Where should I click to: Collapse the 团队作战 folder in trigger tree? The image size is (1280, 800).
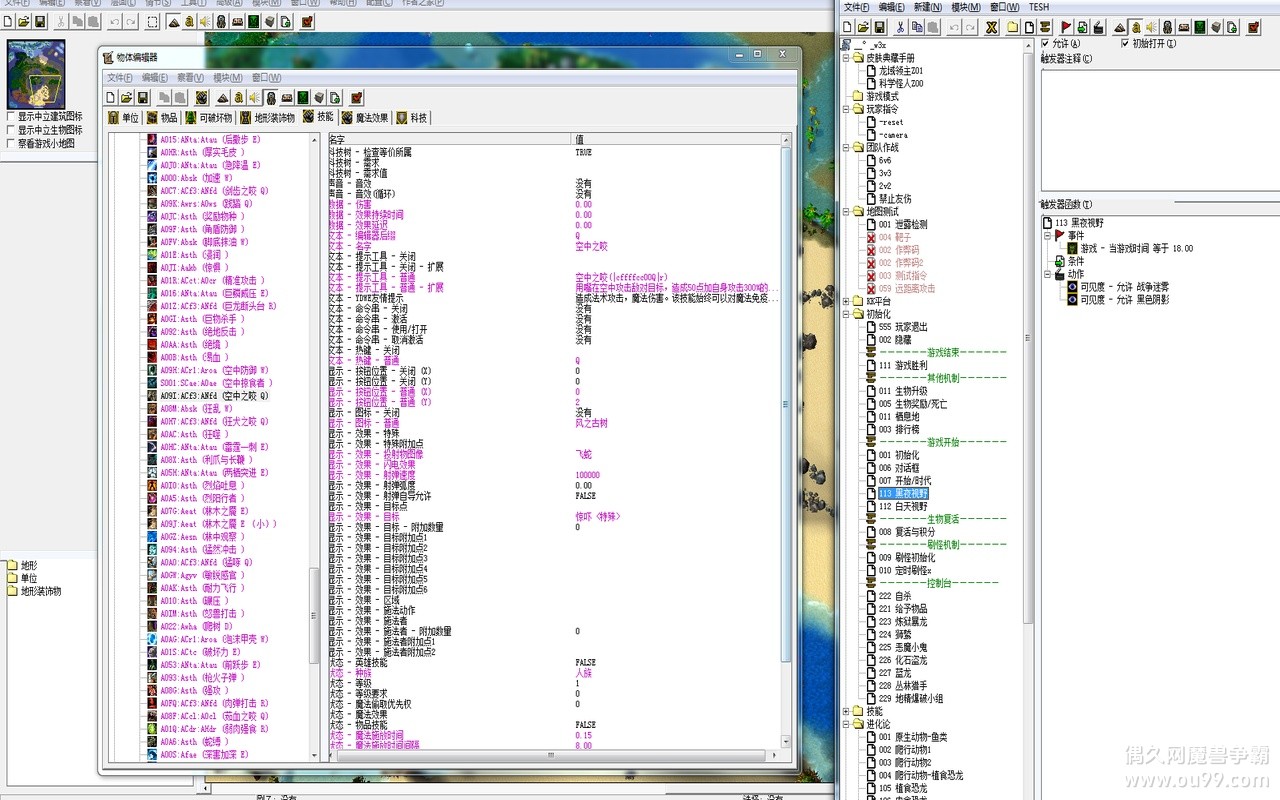[846, 147]
